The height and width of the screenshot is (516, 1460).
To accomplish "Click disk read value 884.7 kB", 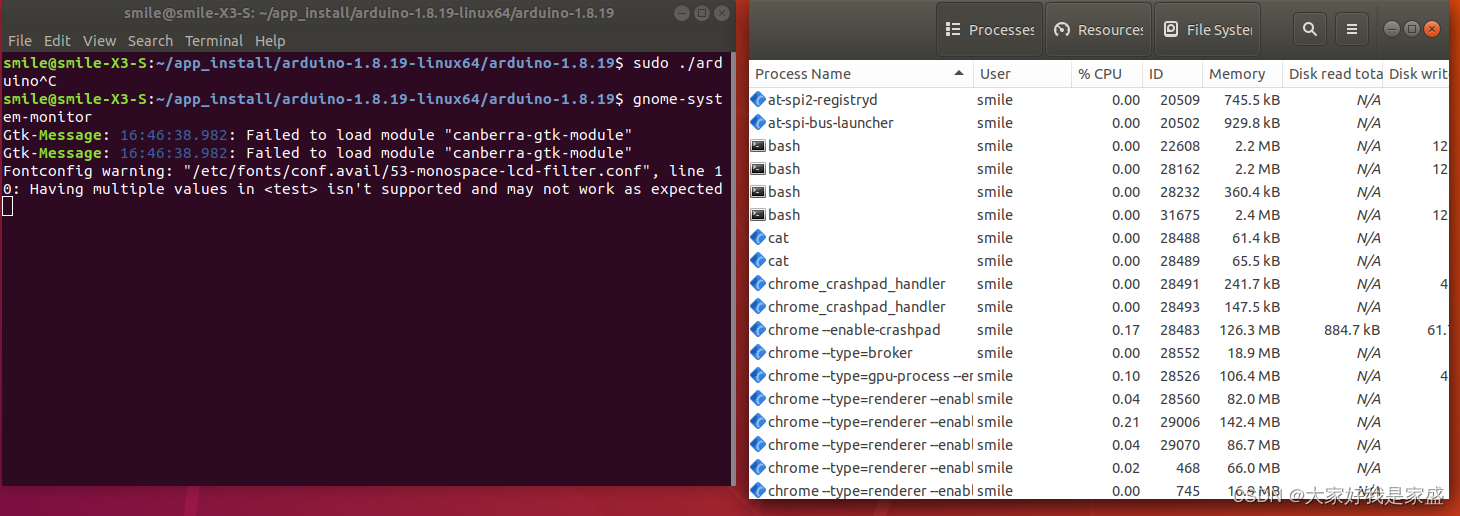I will pyautogui.click(x=1352, y=330).
